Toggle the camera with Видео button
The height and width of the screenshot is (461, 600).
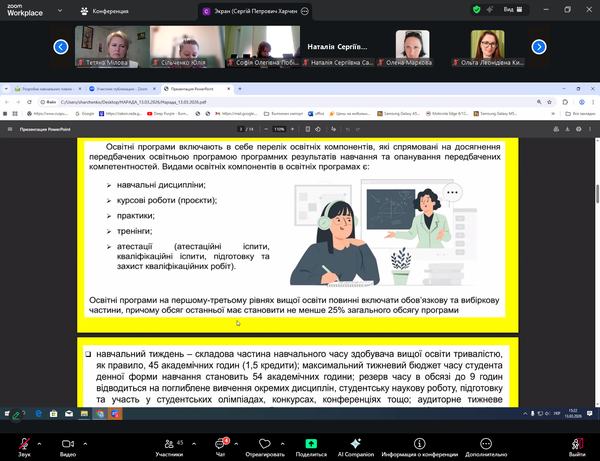[67, 444]
